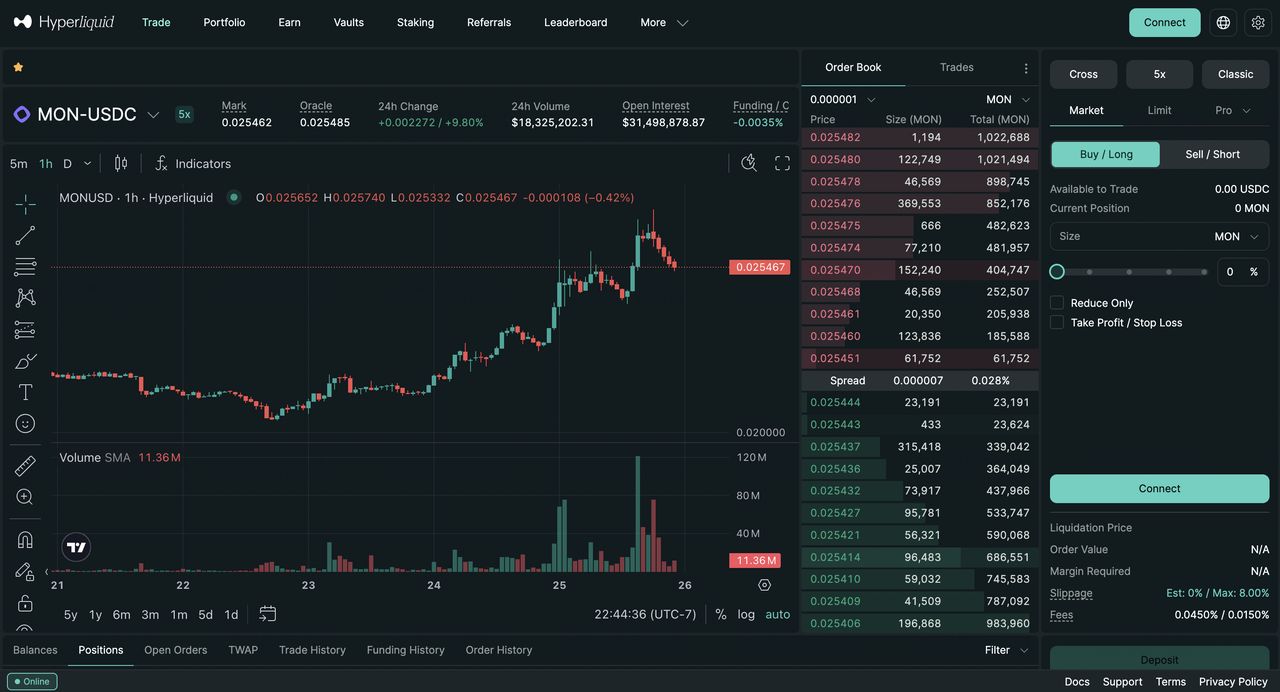Open the Cross margin mode button
Viewport: 1280px width, 692px height.
1083,74
